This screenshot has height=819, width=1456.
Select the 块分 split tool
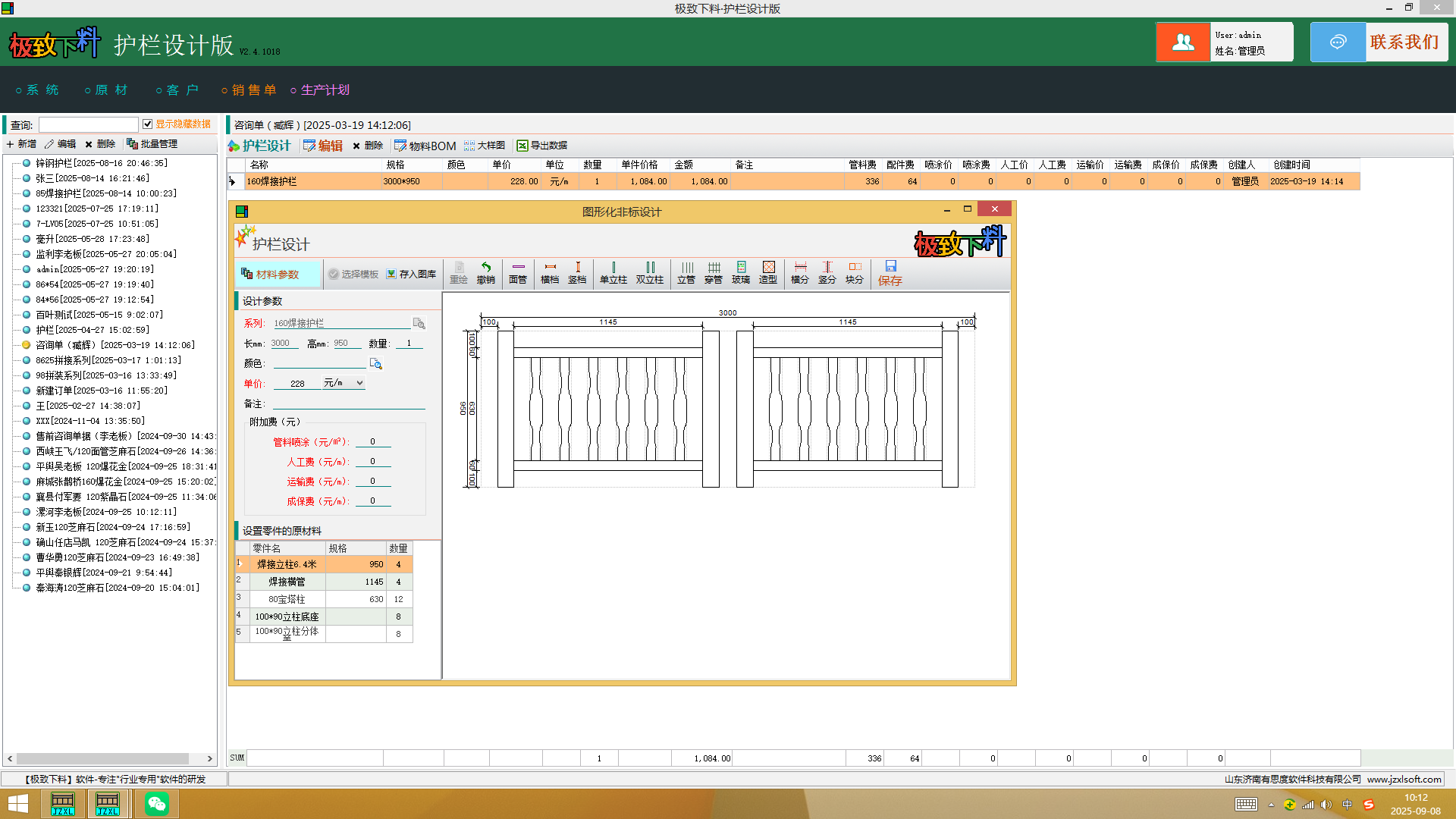(x=855, y=273)
